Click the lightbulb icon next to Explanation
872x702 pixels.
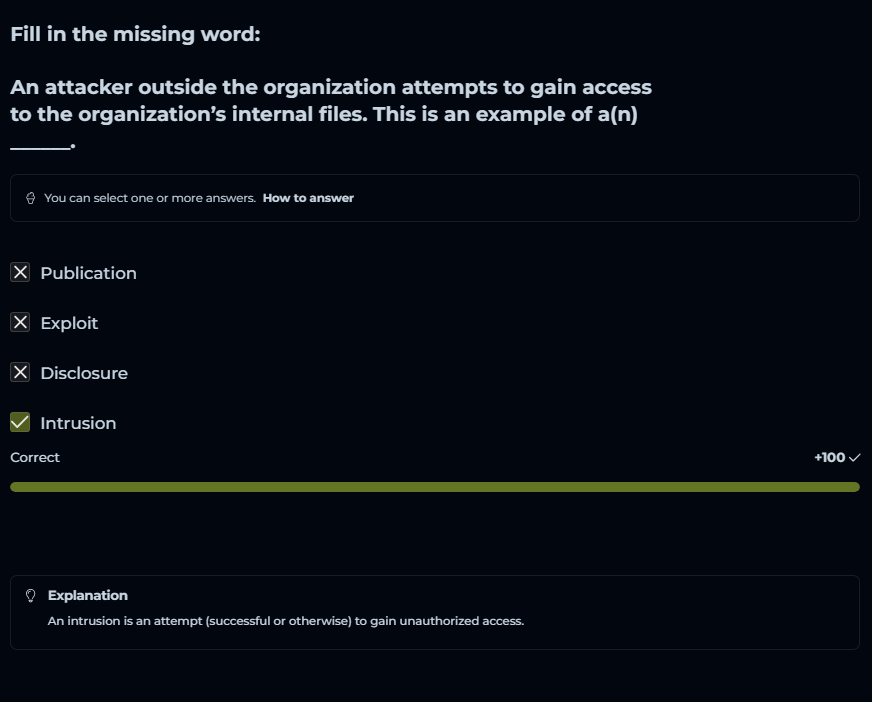point(31,596)
